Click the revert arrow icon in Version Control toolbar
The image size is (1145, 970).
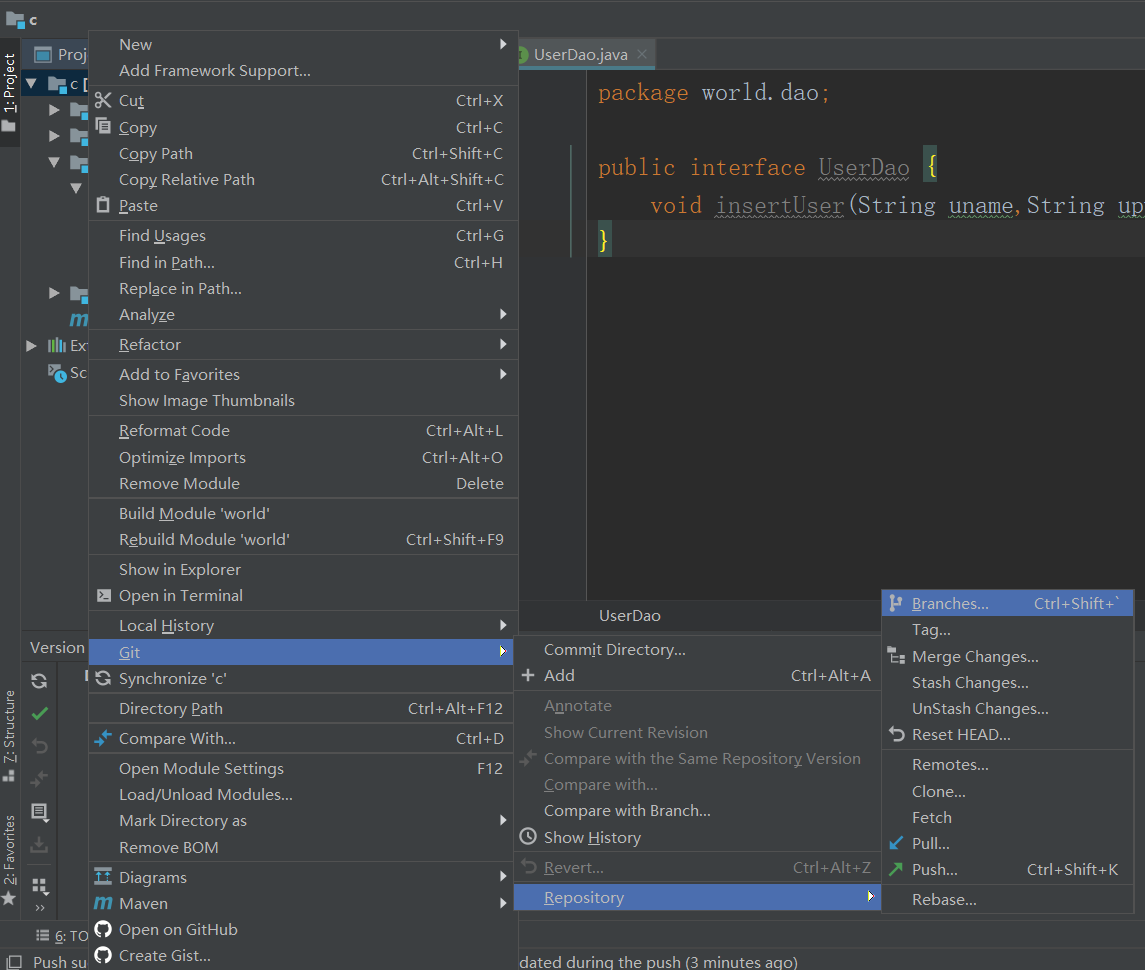(x=40, y=746)
